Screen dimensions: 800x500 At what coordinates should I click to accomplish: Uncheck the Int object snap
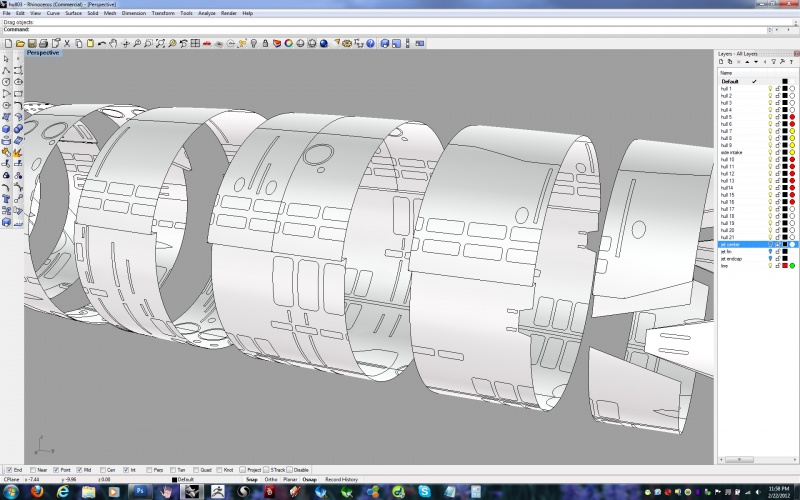(x=126, y=470)
